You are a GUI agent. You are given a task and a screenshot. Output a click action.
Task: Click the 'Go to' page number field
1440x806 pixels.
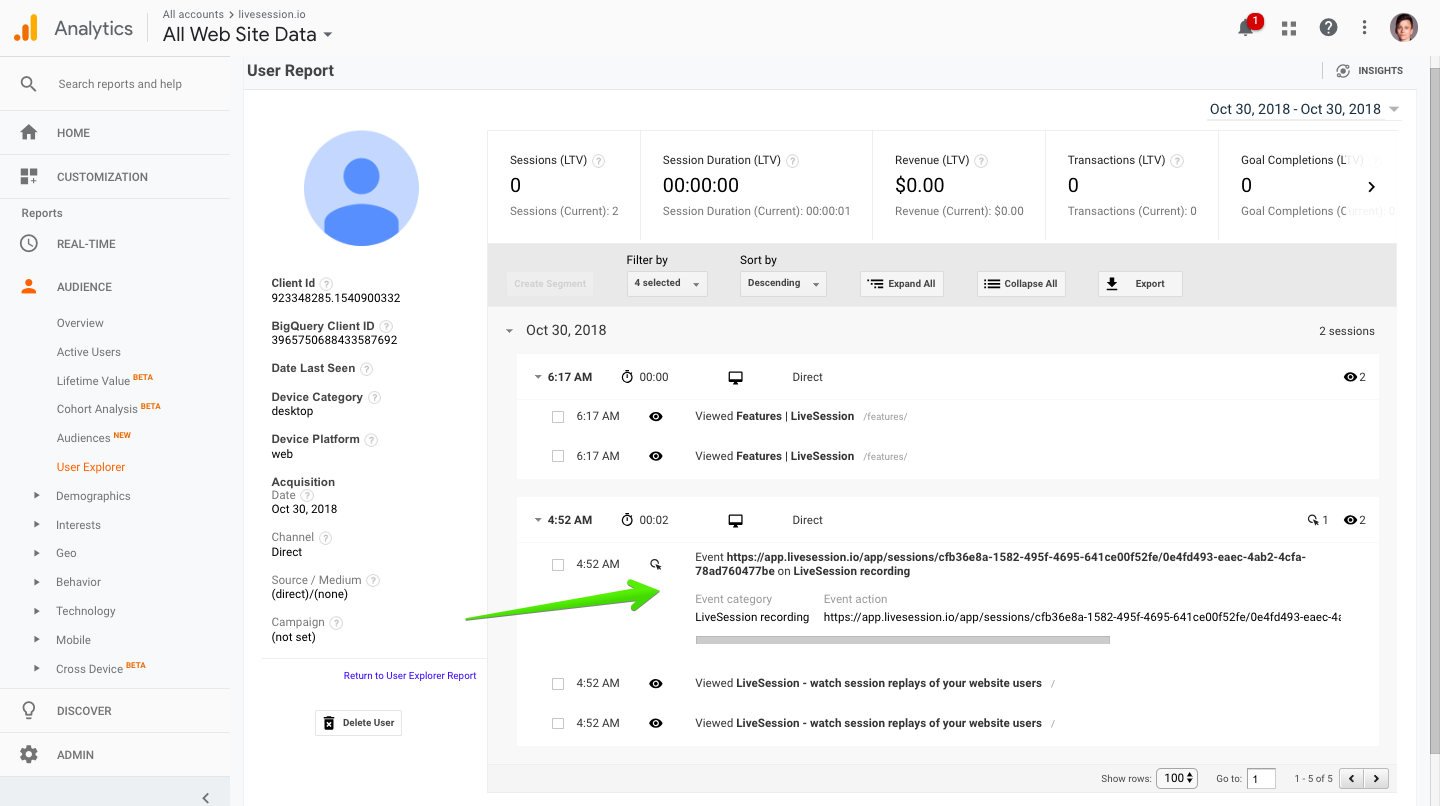pyautogui.click(x=1261, y=777)
